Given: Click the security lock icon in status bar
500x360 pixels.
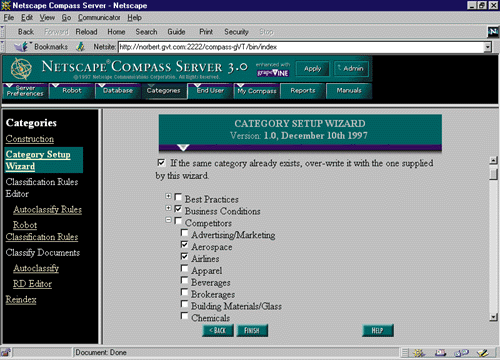Looking at the screenshot, I should click(x=5, y=352).
